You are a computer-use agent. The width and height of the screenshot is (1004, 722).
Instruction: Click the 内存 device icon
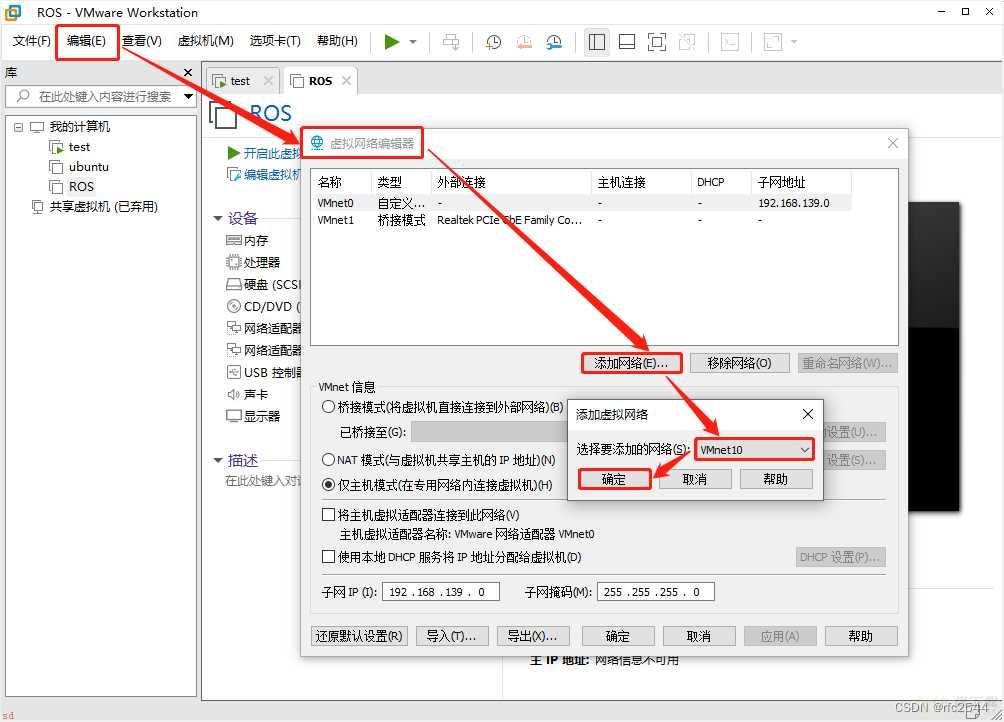[x=234, y=241]
